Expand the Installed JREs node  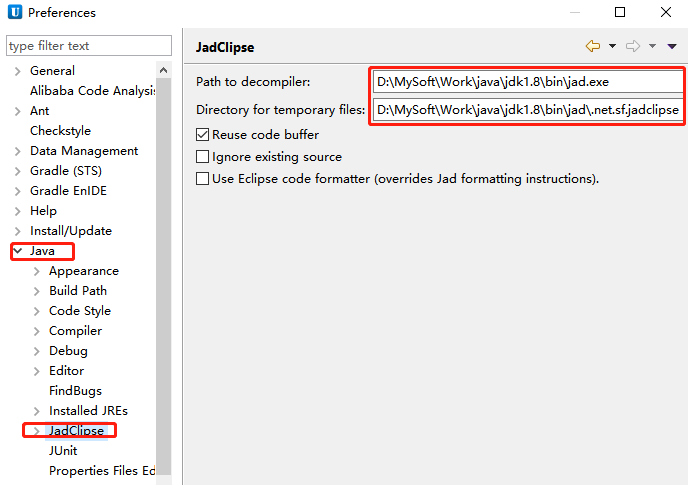click(37, 411)
